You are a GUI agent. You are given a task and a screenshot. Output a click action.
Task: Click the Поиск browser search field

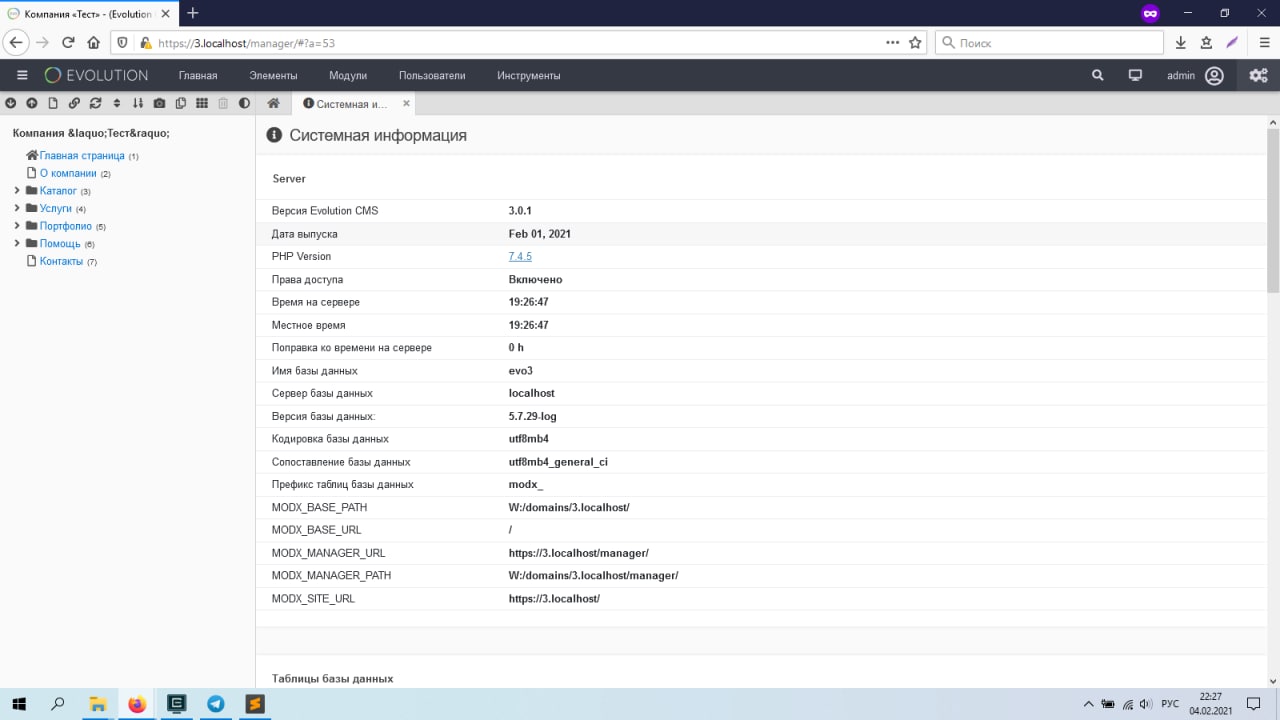[x=1050, y=43]
